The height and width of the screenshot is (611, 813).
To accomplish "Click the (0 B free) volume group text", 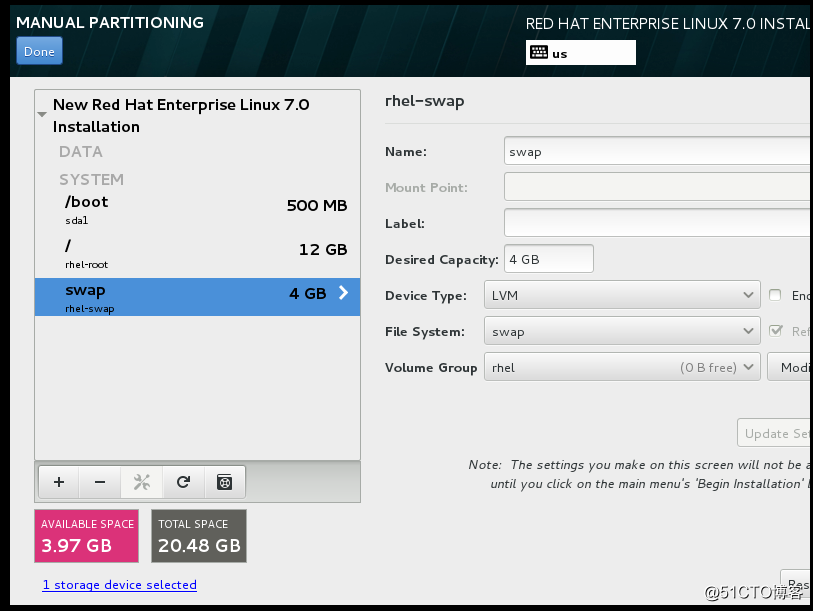I will click(708, 367).
